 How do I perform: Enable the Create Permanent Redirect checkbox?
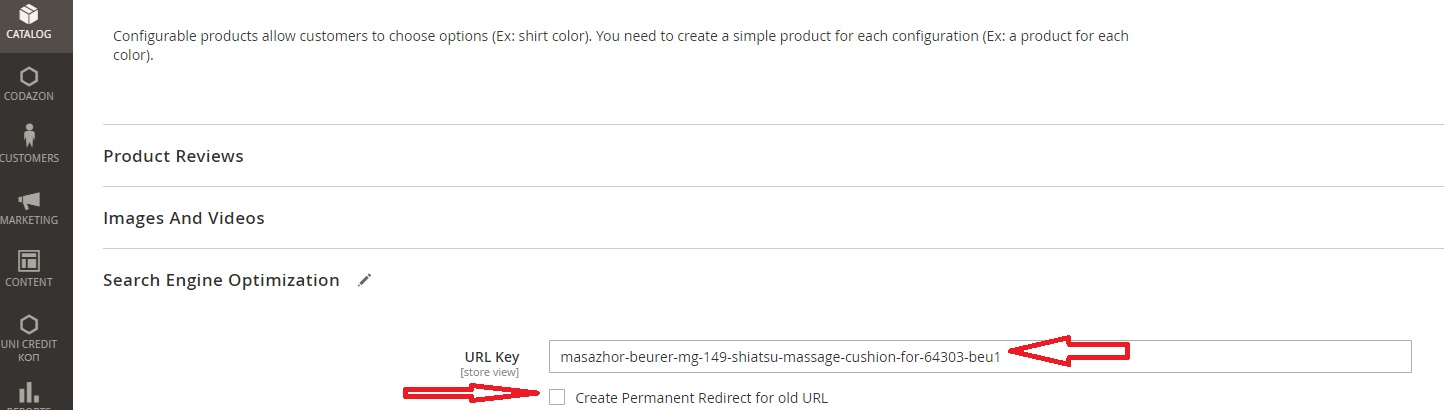(557, 397)
